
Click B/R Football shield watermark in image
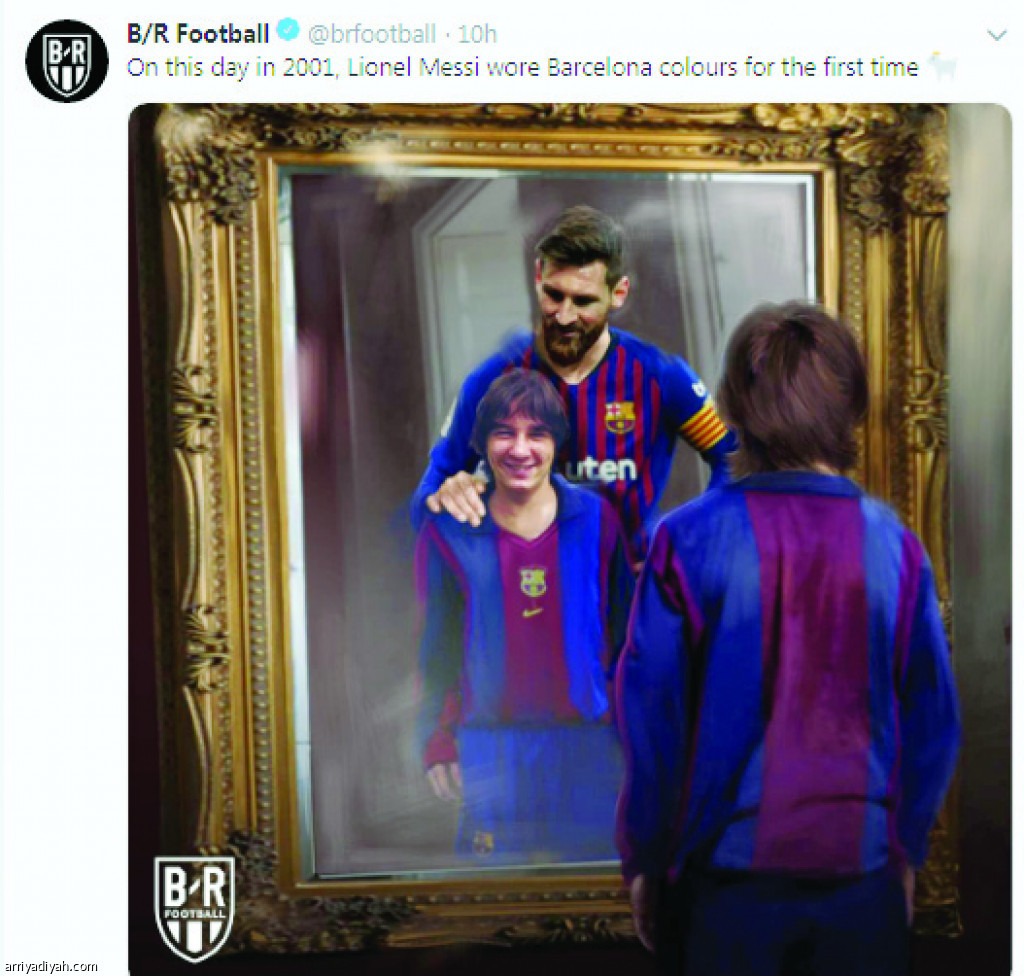194,909
